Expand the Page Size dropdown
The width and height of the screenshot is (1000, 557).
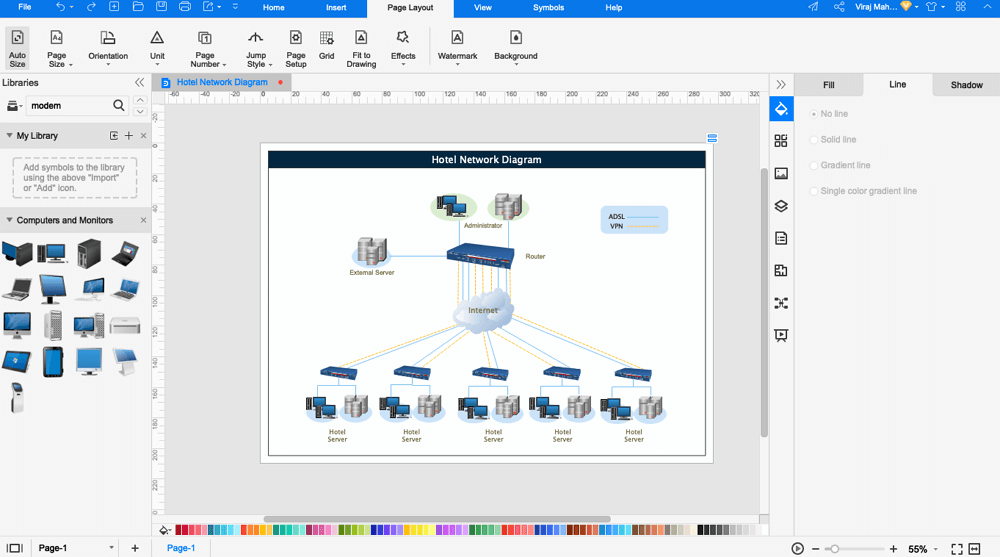pyautogui.click(x=57, y=46)
